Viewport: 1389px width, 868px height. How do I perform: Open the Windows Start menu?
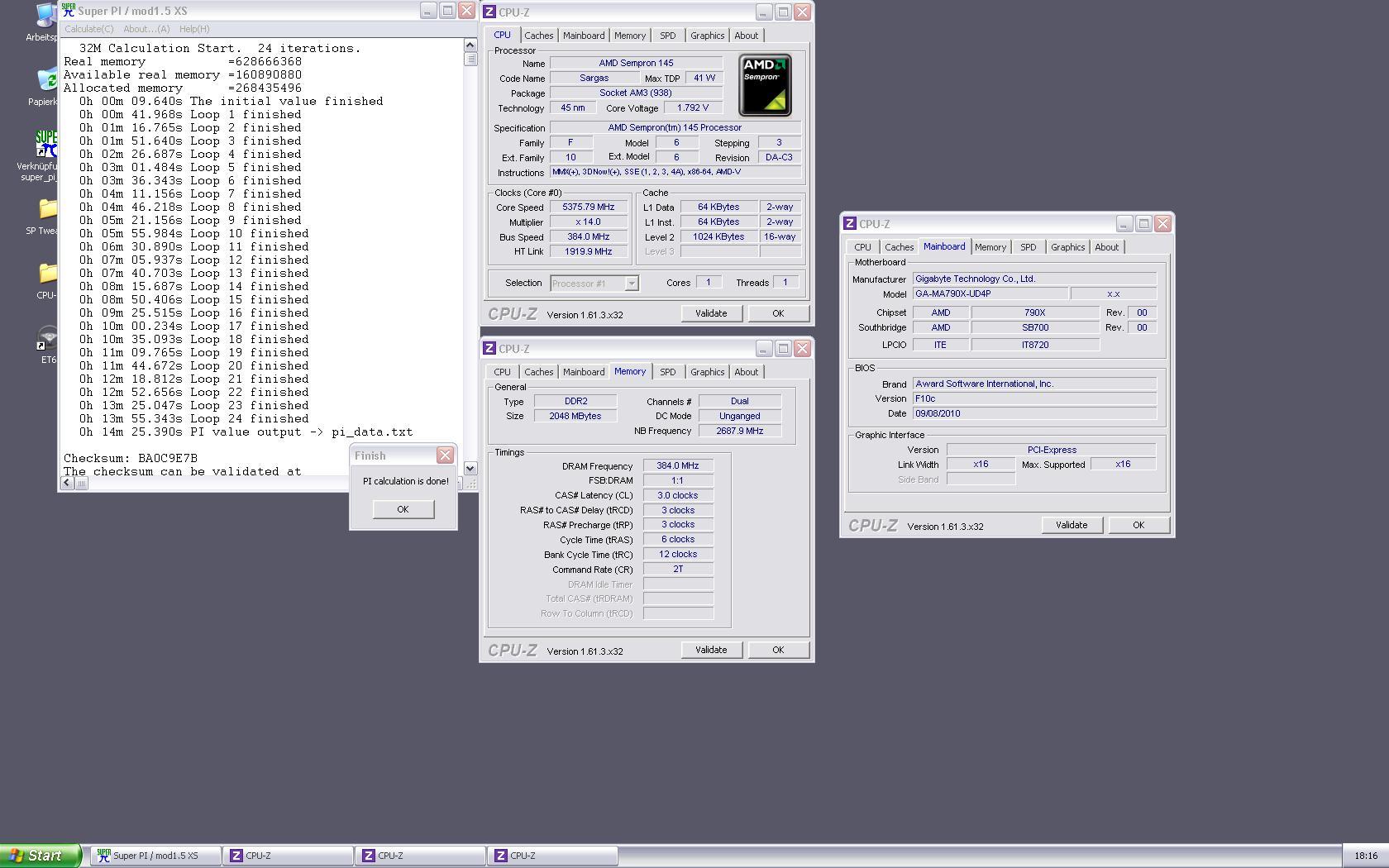(x=41, y=856)
